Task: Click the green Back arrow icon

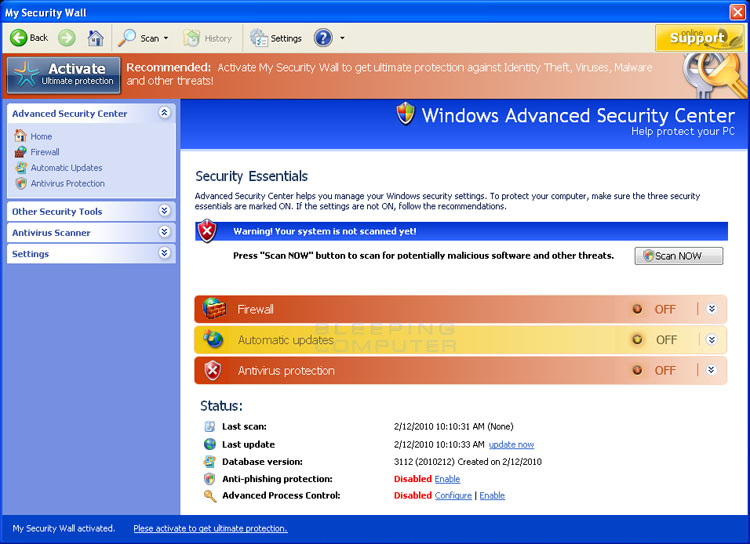Action: click(19, 38)
